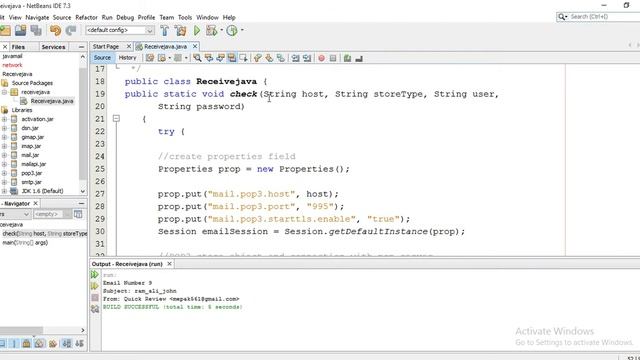Toggle Sort by Name in the Navigator
Image resolution: width=640 pixels, height=360 pixels.
pos(67,344)
